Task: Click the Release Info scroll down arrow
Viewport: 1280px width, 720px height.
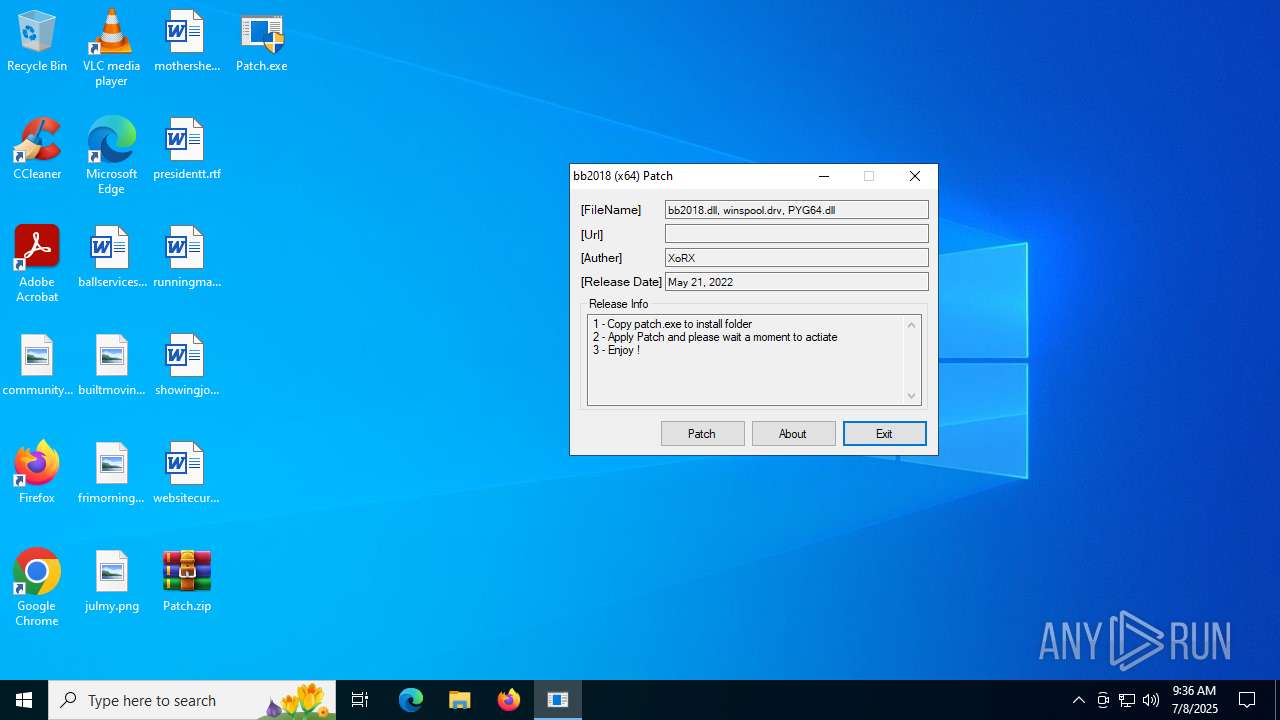Action: 911,395
